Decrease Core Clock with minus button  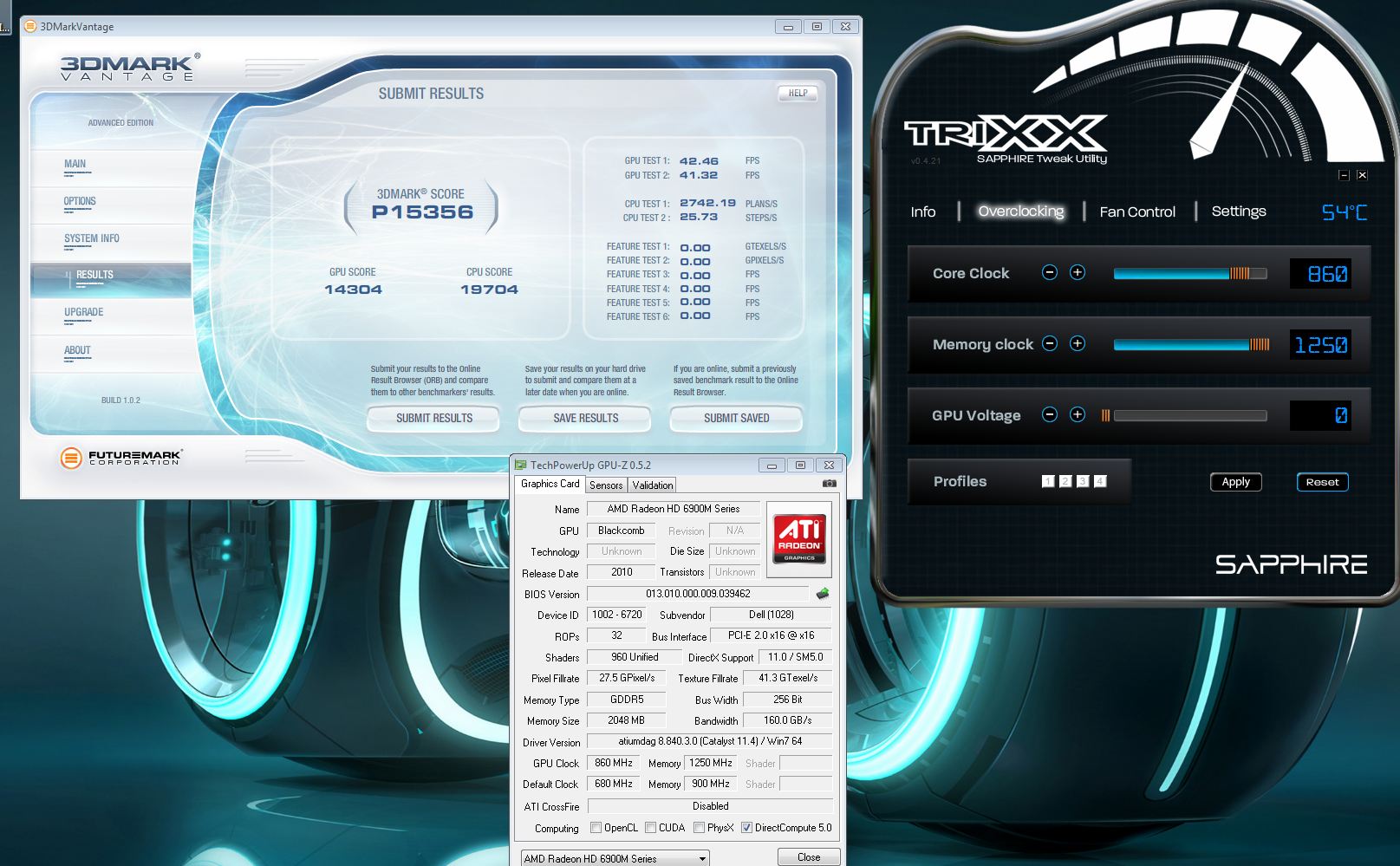1050,272
